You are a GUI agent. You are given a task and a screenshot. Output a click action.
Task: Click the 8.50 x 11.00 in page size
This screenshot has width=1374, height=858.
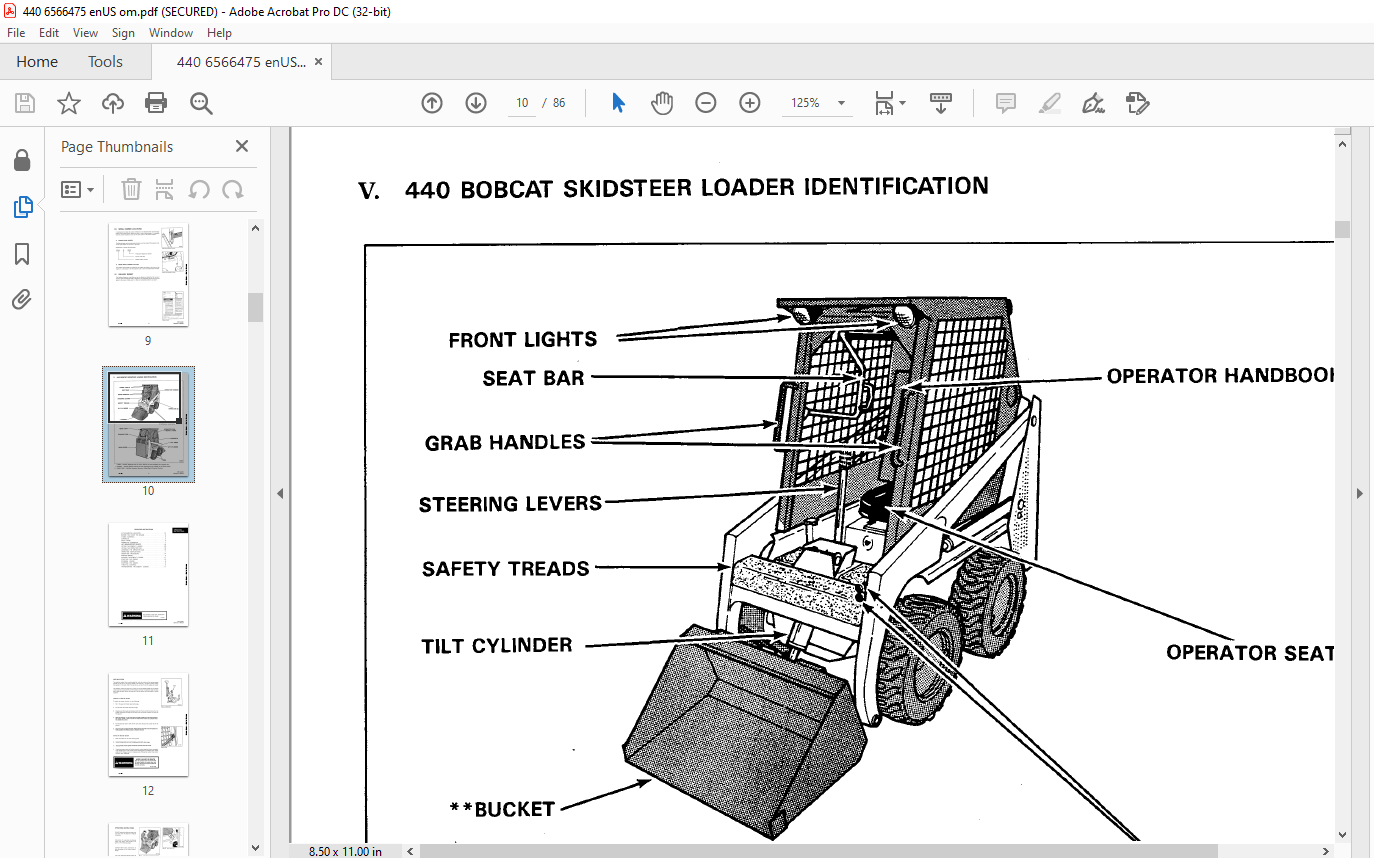point(345,851)
